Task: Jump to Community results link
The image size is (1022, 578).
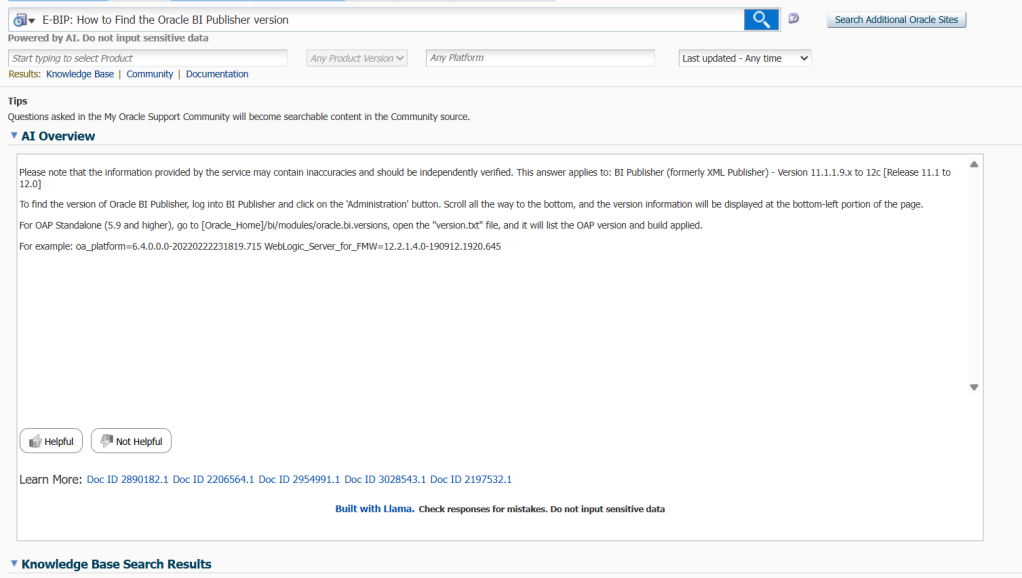Action: coord(150,74)
